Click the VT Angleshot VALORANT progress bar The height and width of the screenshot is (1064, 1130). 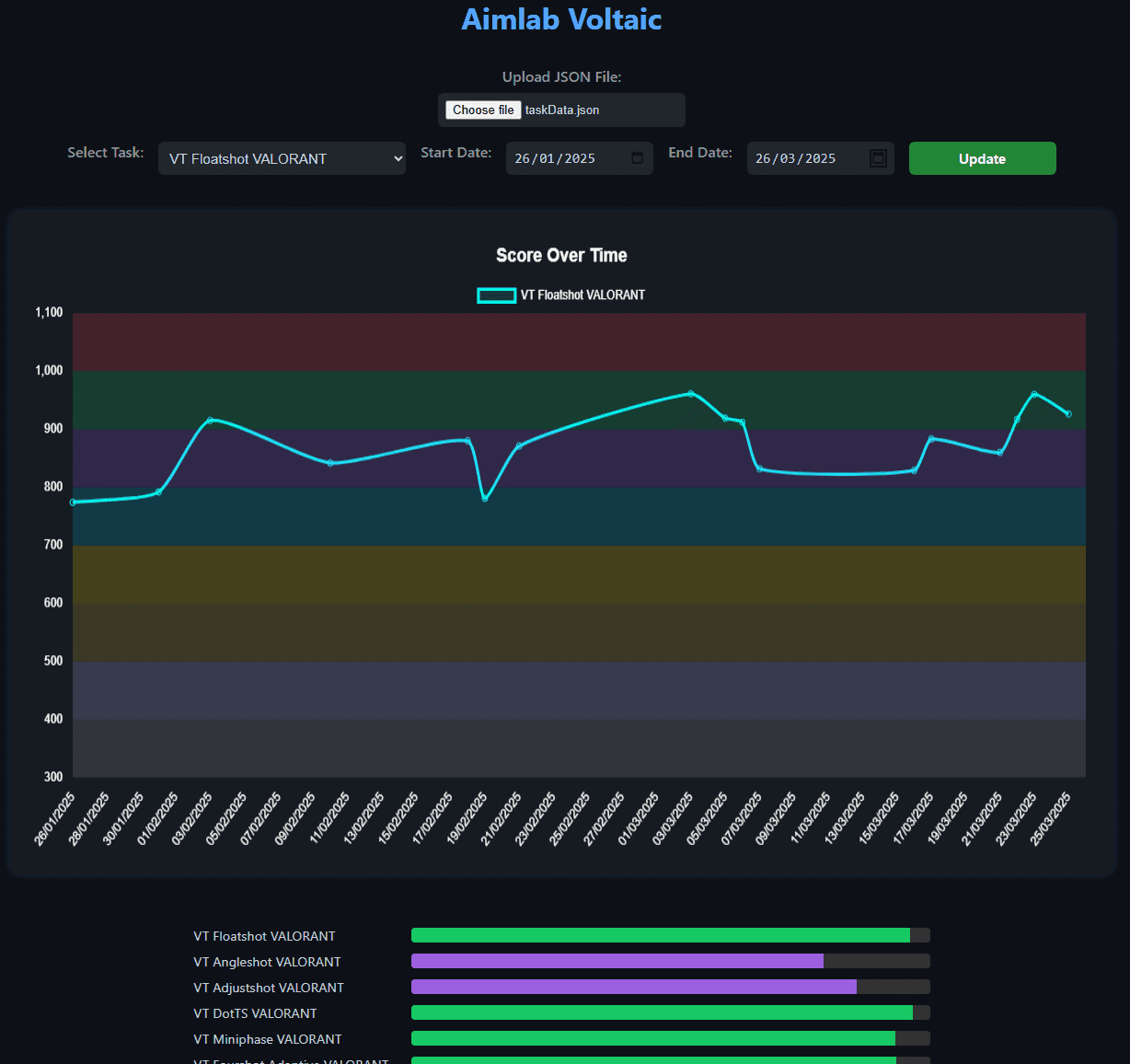click(671, 961)
